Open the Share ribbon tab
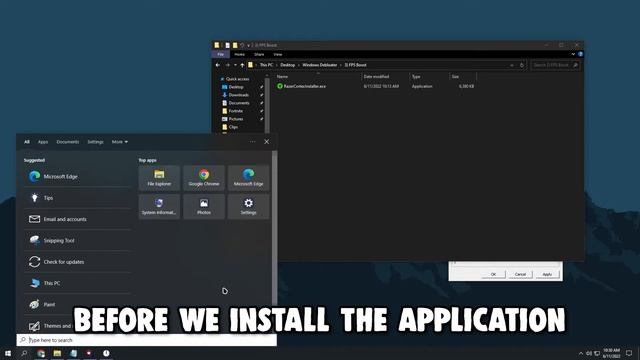This screenshot has width=640, height=360. (x=259, y=54)
